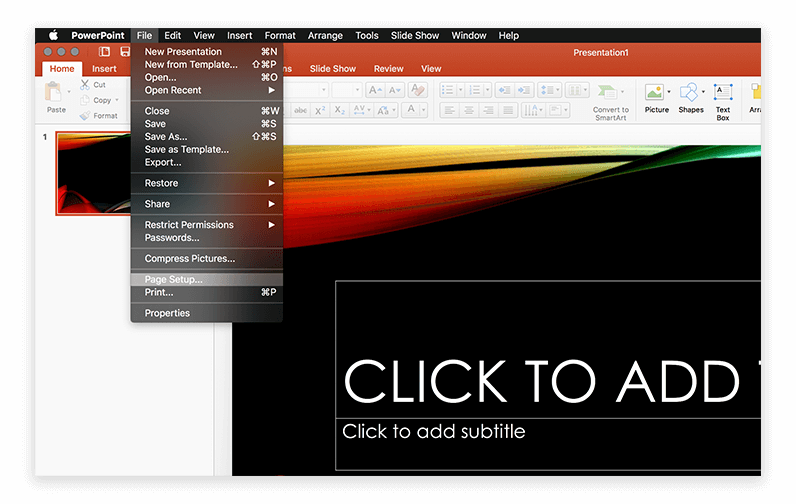Click the Clear Formatting eraser icon

[418, 90]
